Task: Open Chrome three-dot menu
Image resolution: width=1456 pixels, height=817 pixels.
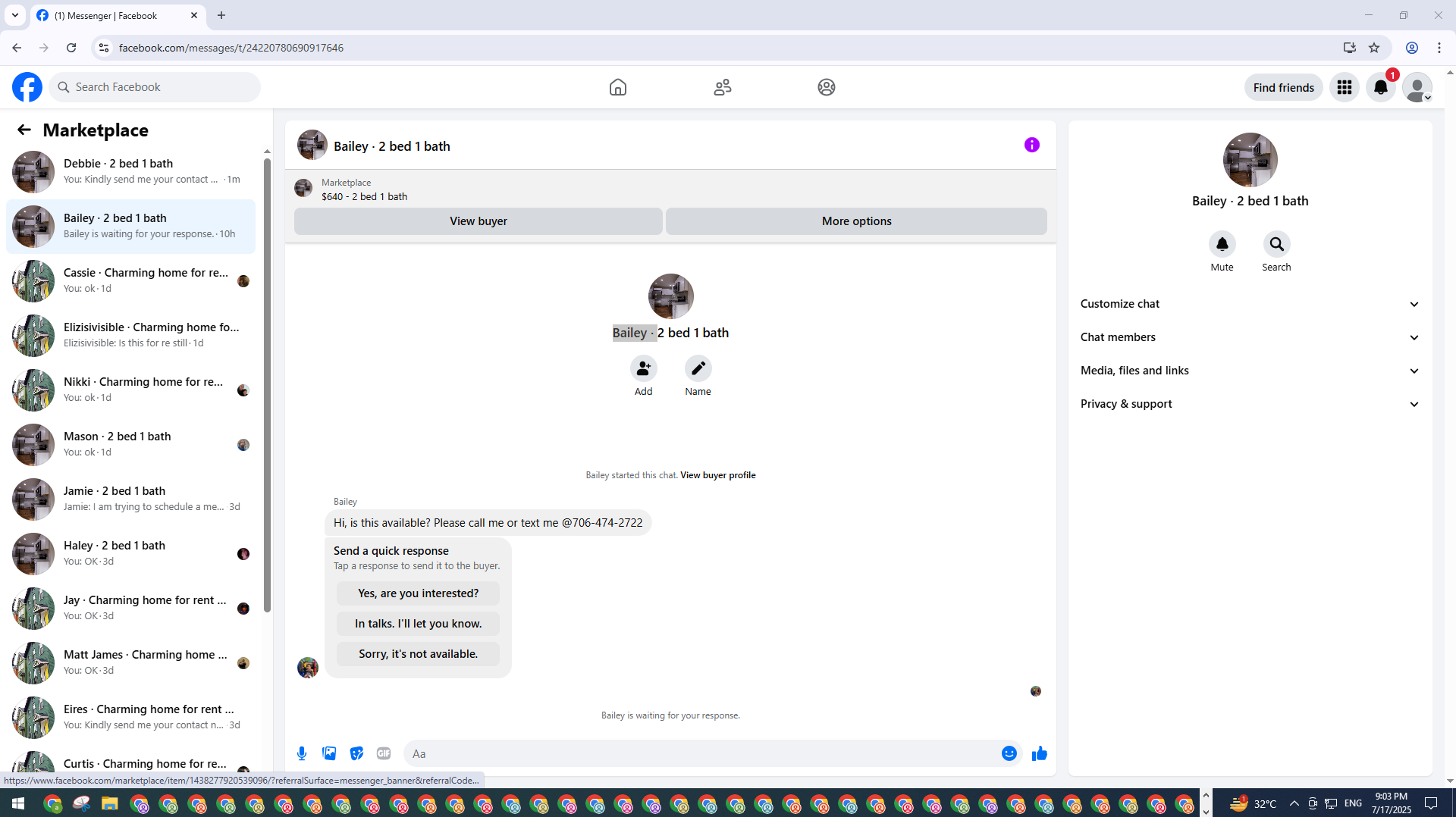Action: pyautogui.click(x=1439, y=48)
